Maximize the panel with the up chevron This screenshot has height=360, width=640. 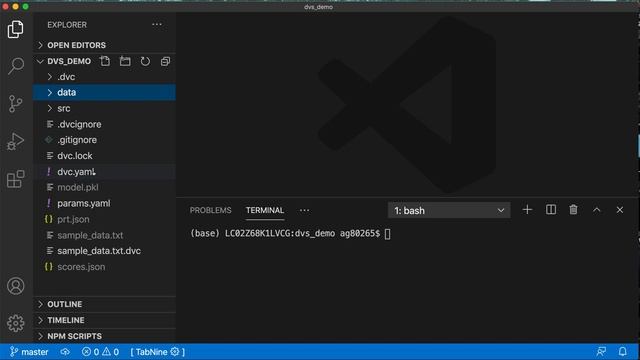596,210
